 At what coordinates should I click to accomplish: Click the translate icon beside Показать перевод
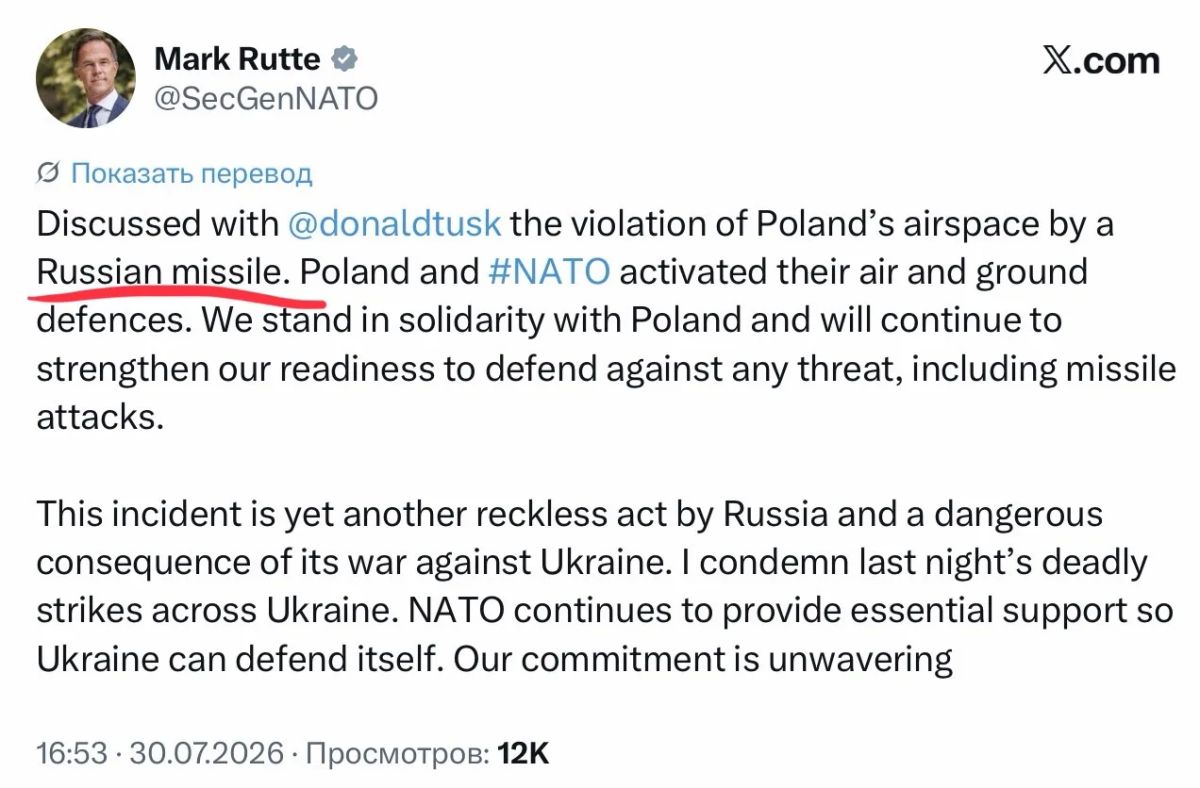[48, 173]
